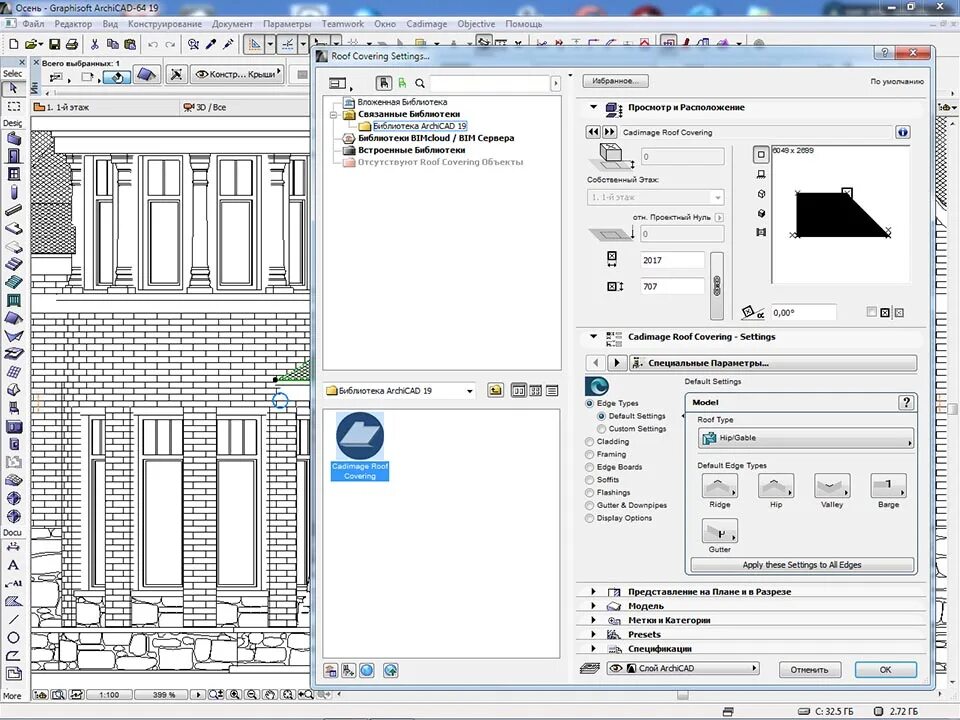Click the Избранное... button
Viewport: 960px width, 720px height.
[615, 81]
